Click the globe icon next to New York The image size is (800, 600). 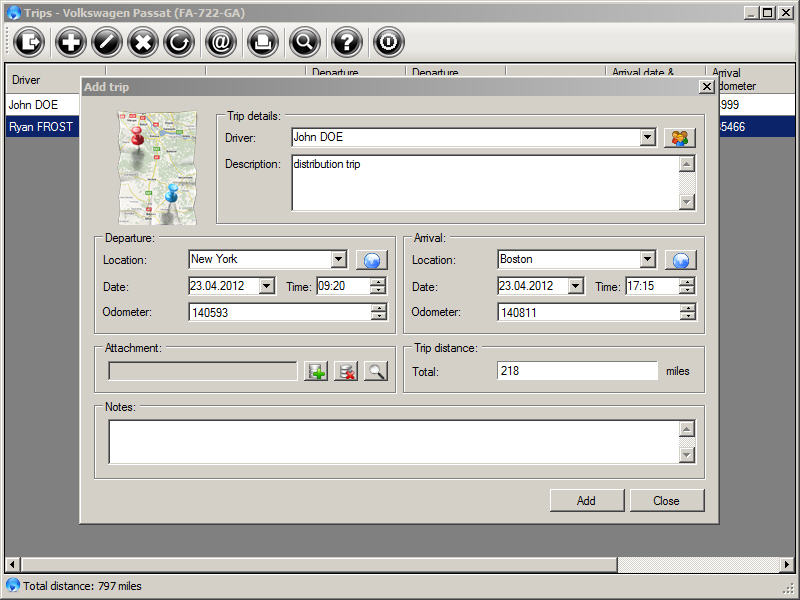click(x=371, y=260)
